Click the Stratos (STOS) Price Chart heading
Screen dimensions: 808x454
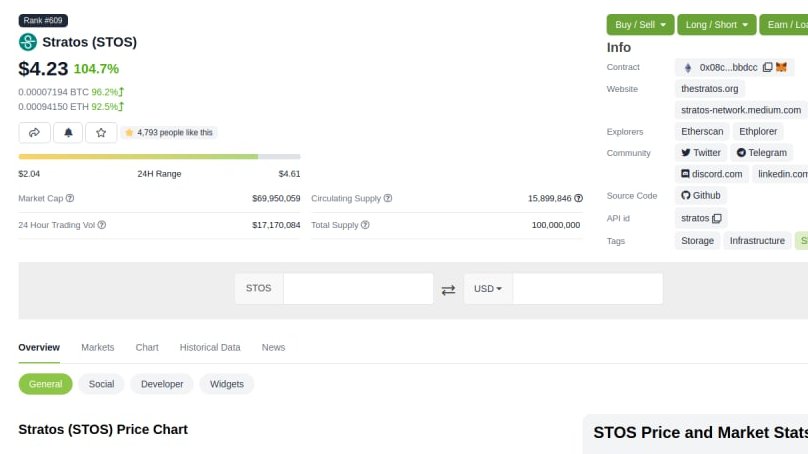[x=103, y=429]
